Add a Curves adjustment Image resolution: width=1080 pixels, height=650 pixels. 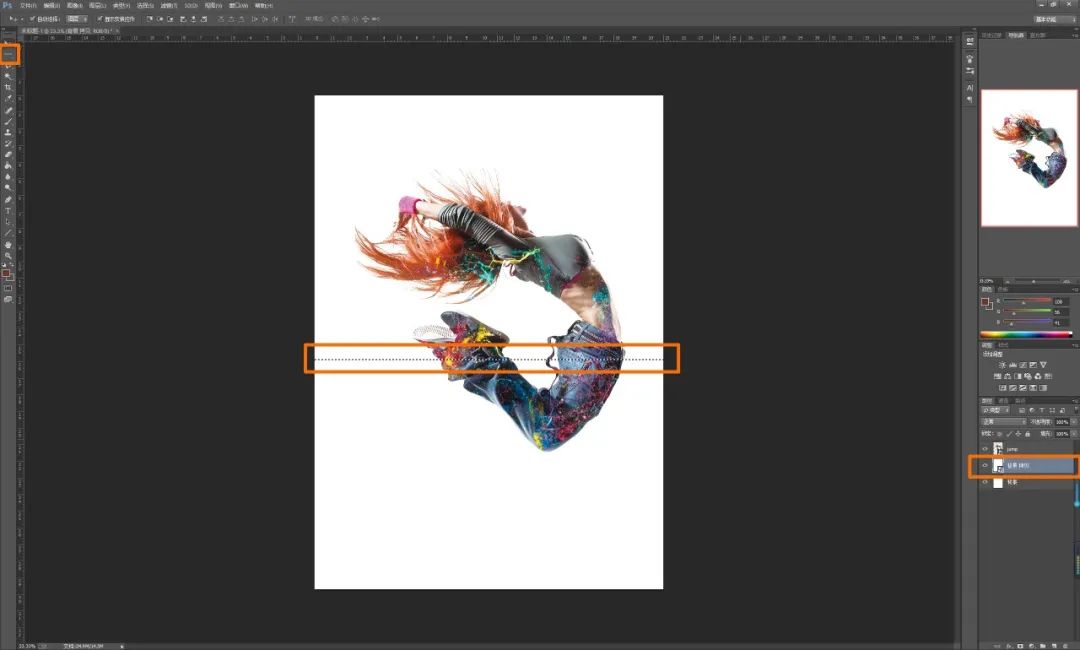(1023, 364)
